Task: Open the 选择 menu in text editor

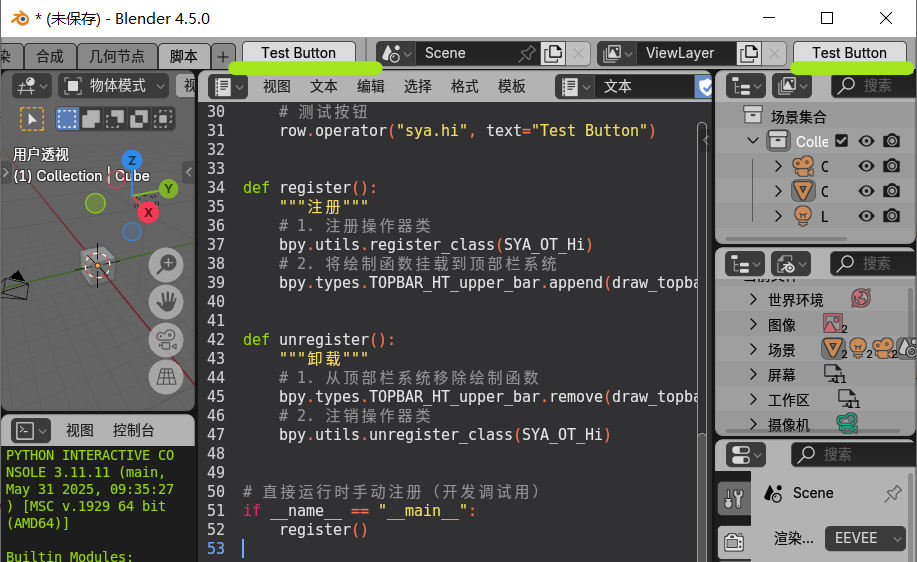Action: 418,87
